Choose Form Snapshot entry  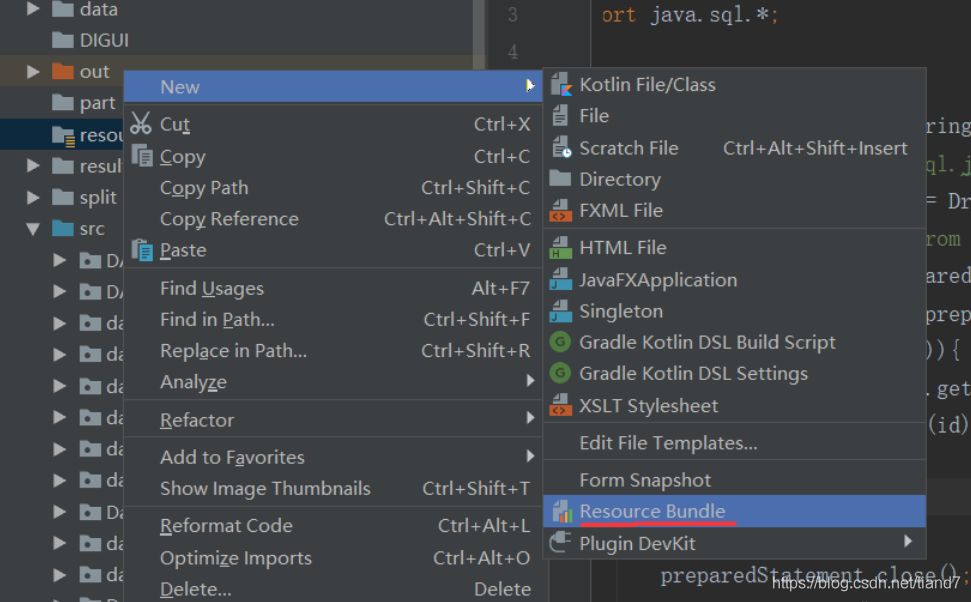(x=734, y=480)
